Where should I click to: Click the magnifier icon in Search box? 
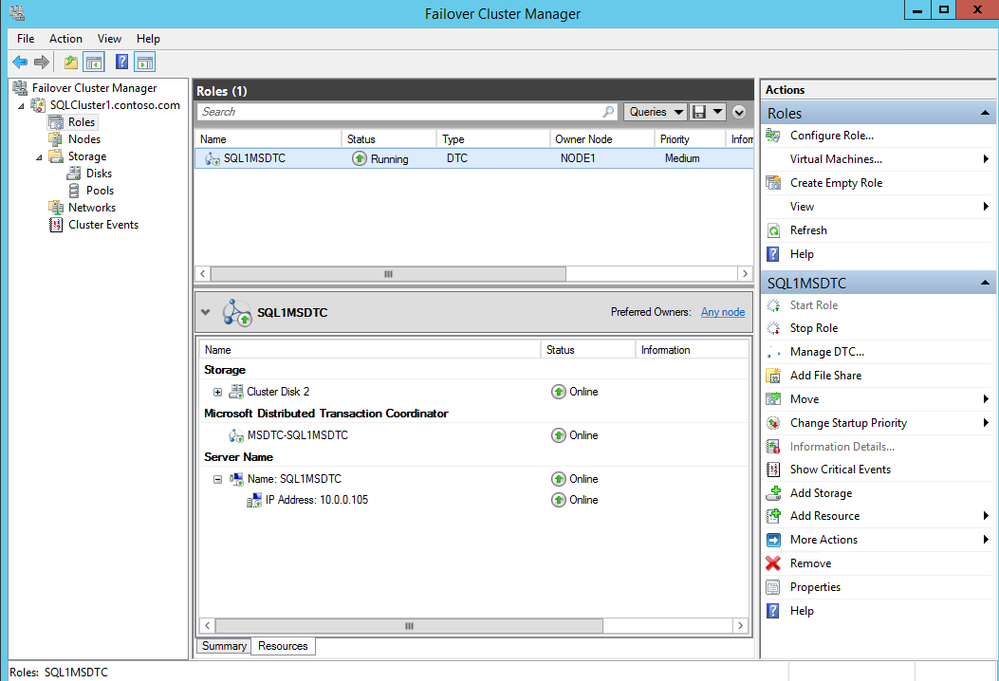[x=608, y=111]
